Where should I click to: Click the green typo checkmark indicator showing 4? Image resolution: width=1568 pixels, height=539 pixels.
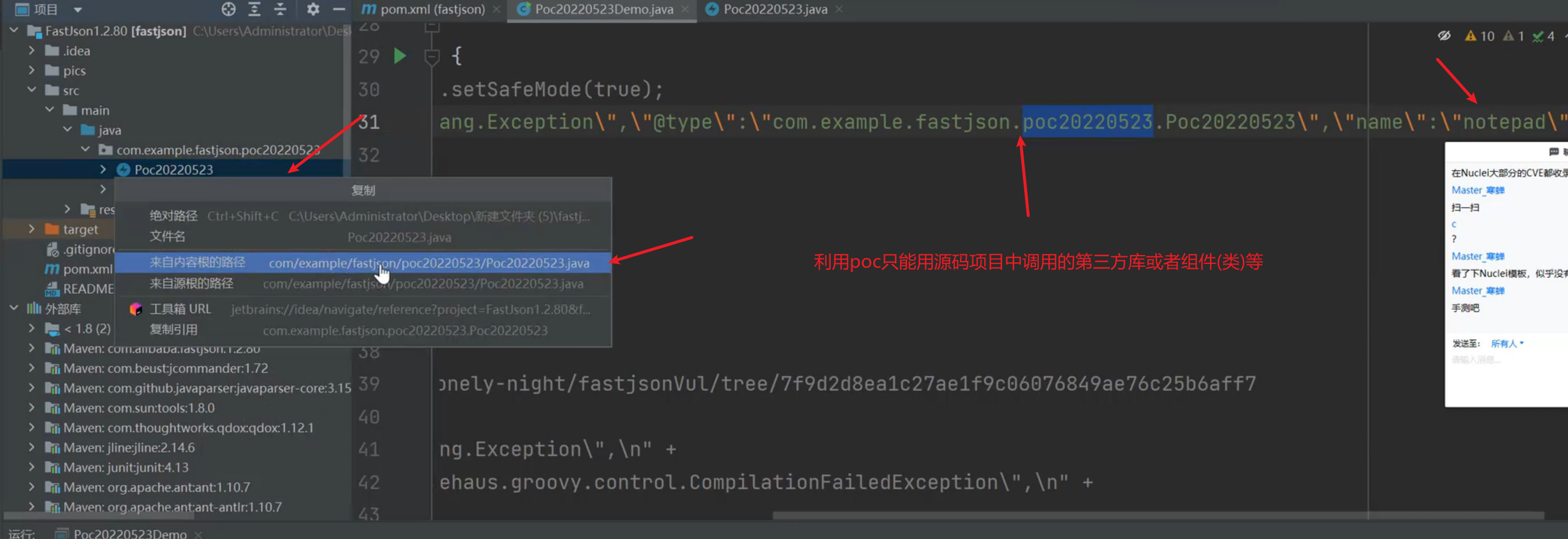click(1543, 36)
